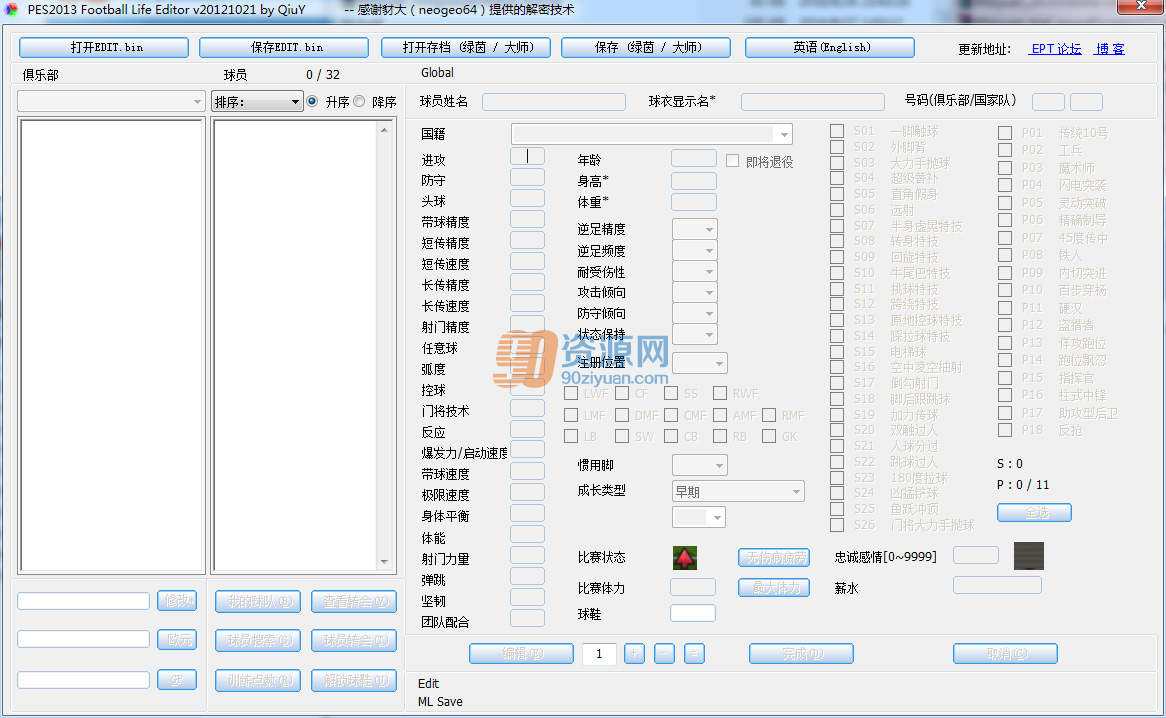This screenshot has width=1166, height=718.
Task: Enable play style P01 传统10号
Action: [1005, 132]
